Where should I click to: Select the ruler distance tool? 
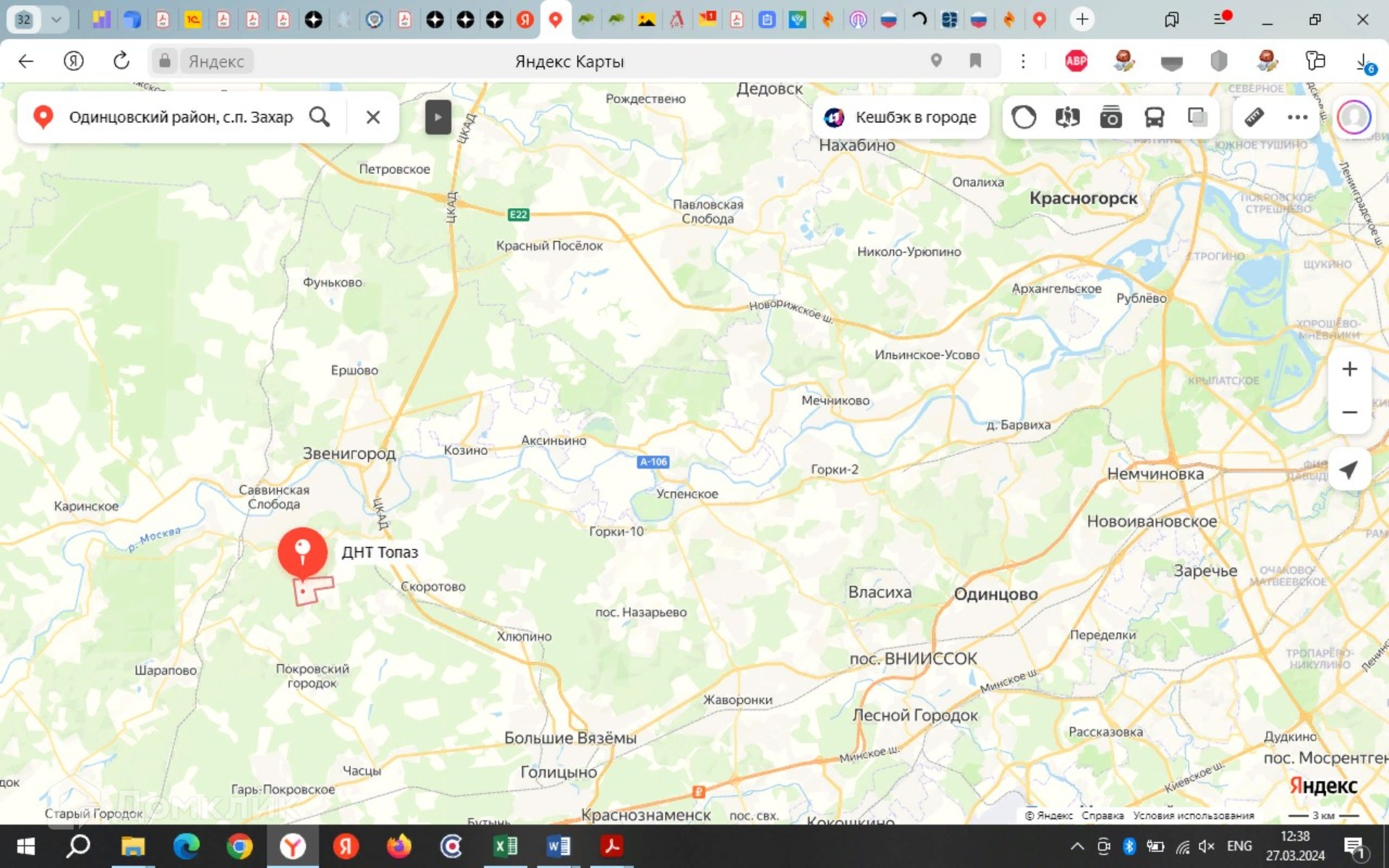pyautogui.click(x=1254, y=117)
